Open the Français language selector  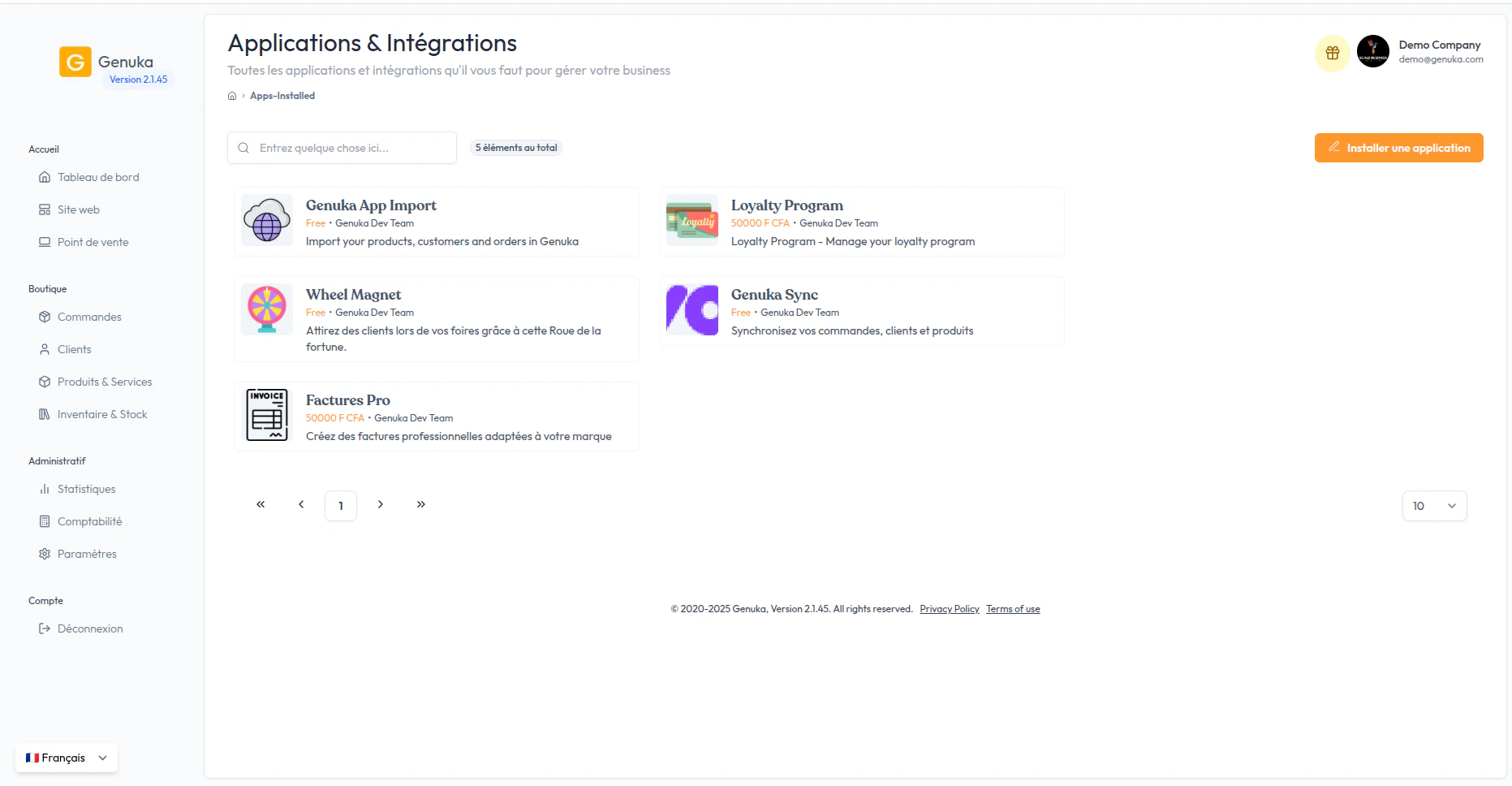point(67,758)
